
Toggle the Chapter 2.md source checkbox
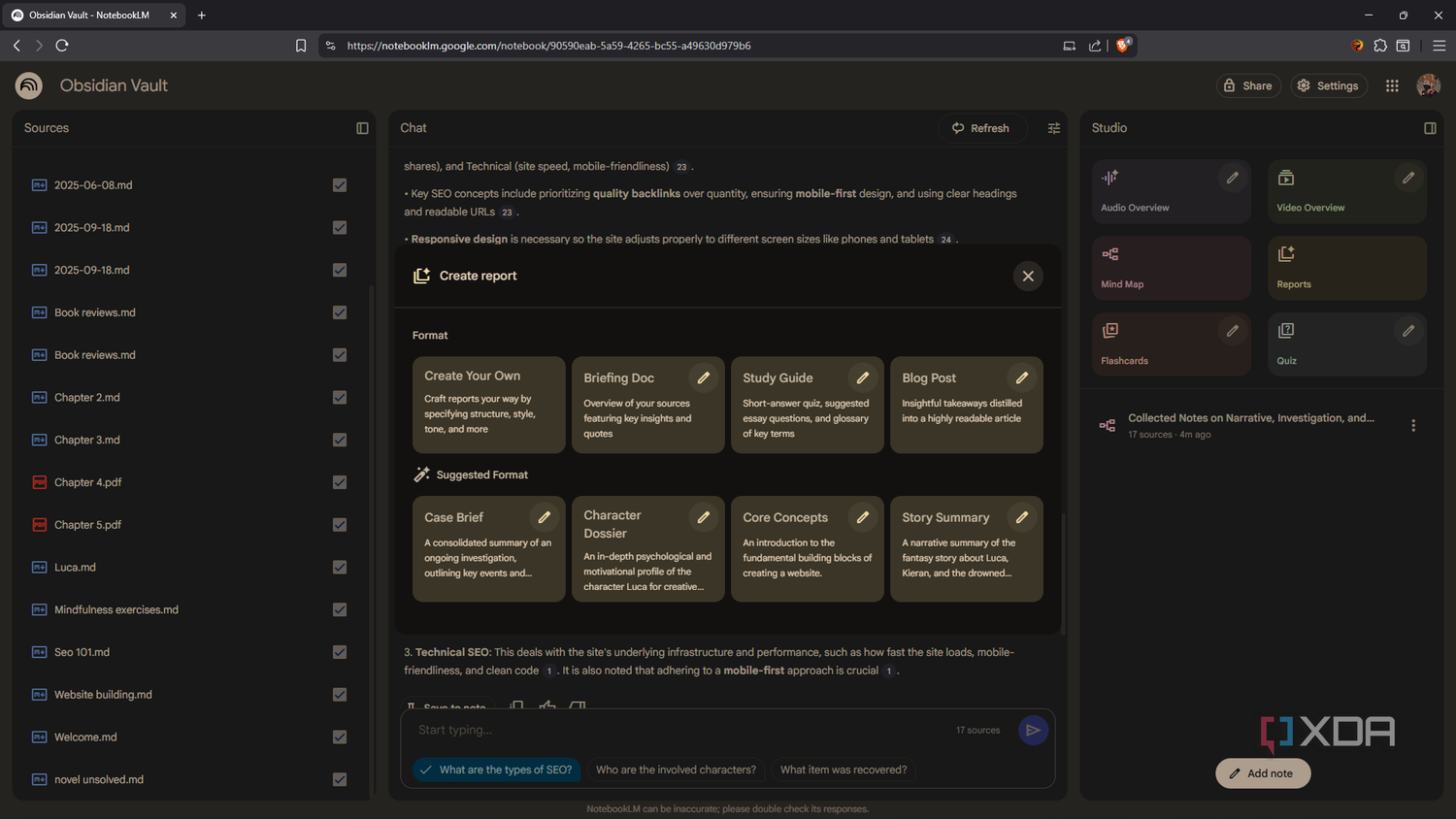point(340,398)
